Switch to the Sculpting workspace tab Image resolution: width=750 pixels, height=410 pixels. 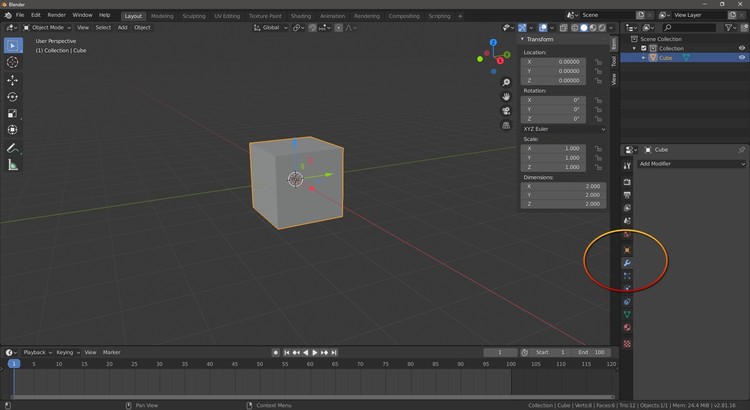tap(194, 16)
